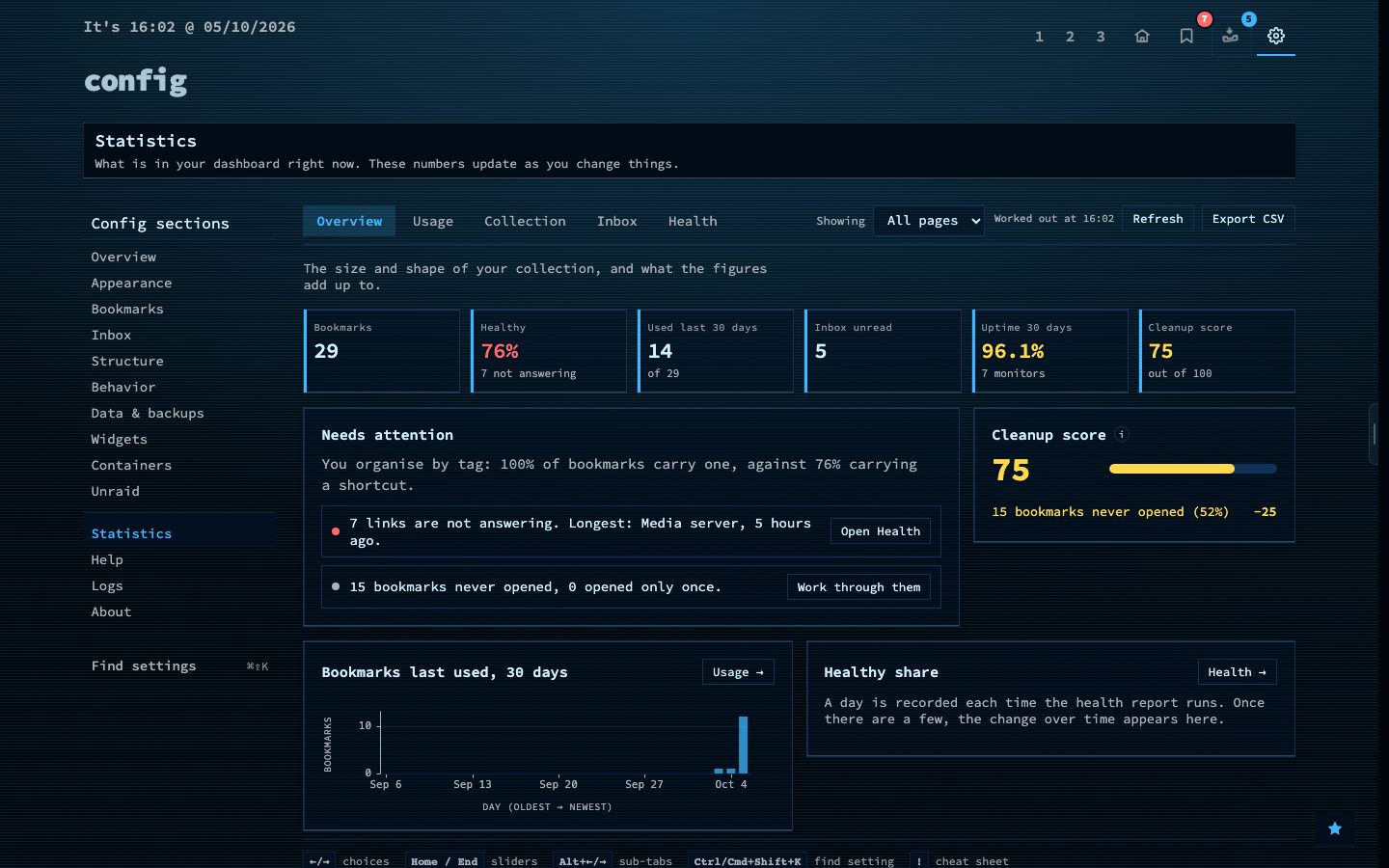This screenshot has height=868, width=1389.
Task: Open Logs config section
Action: [179, 585]
